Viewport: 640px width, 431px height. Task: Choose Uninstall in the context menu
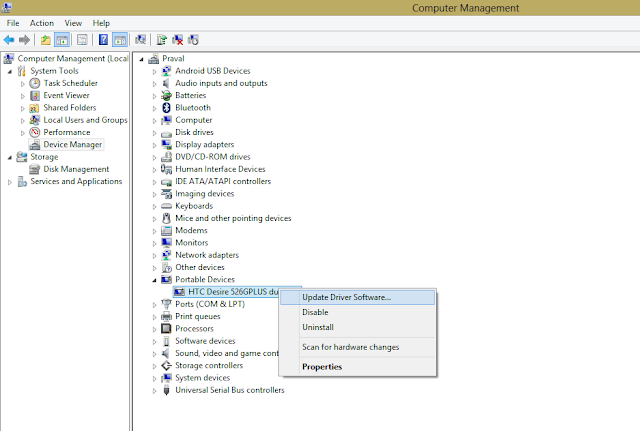click(x=358, y=327)
